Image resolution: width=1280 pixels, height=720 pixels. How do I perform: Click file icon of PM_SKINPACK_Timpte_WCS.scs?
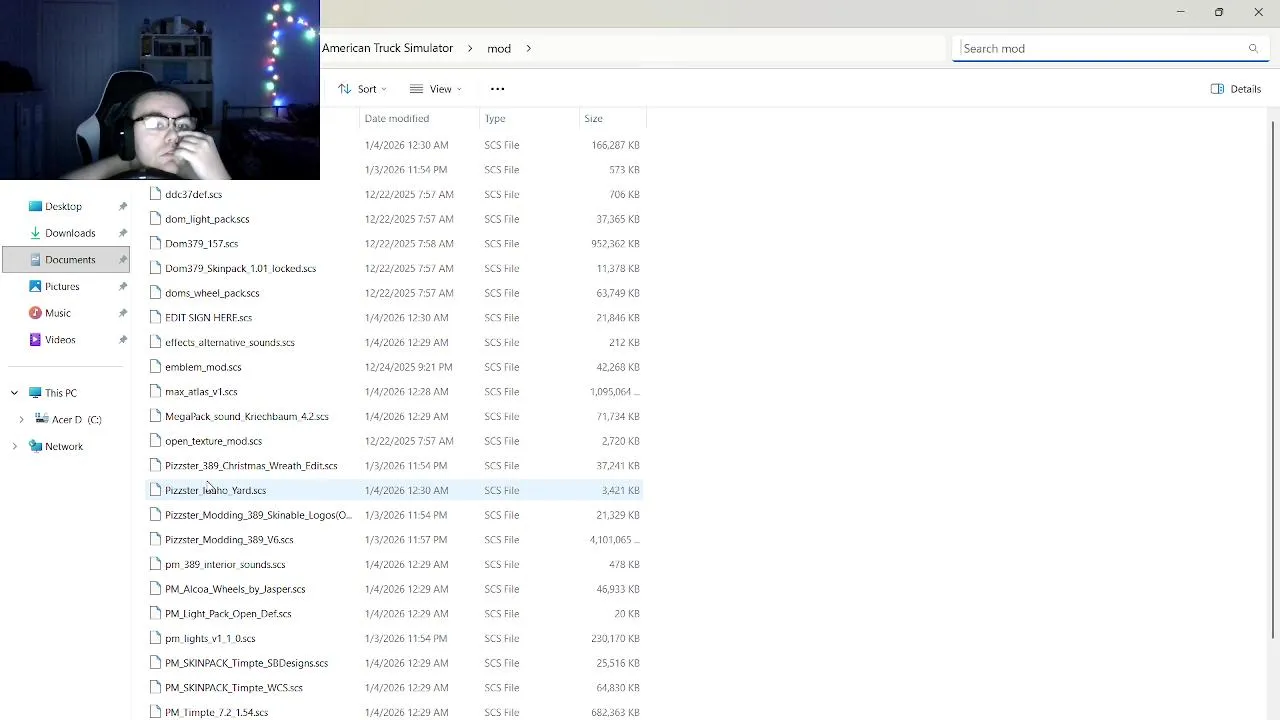point(155,688)
